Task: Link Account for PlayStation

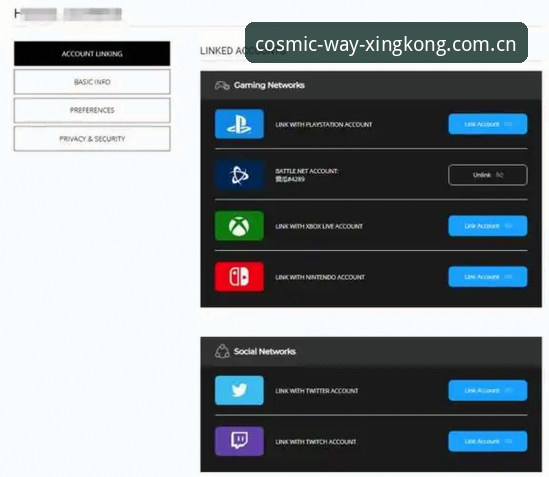Action: pos(488,124)
